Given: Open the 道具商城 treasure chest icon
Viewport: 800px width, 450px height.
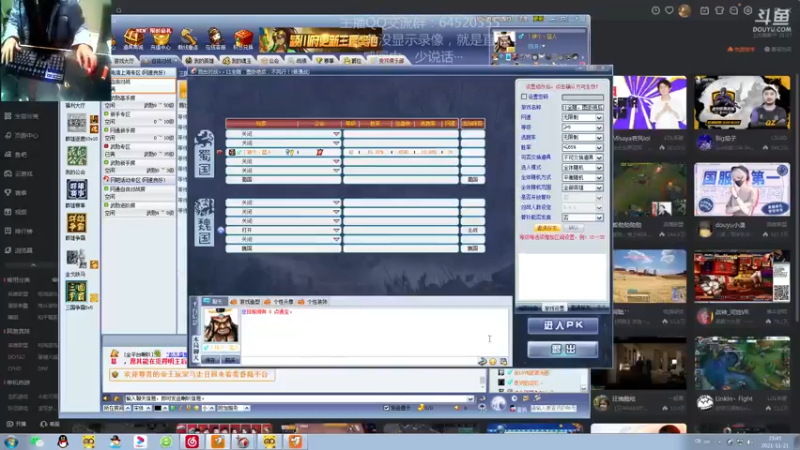Looking at the screenshot, I should click(x=134, y=39).
